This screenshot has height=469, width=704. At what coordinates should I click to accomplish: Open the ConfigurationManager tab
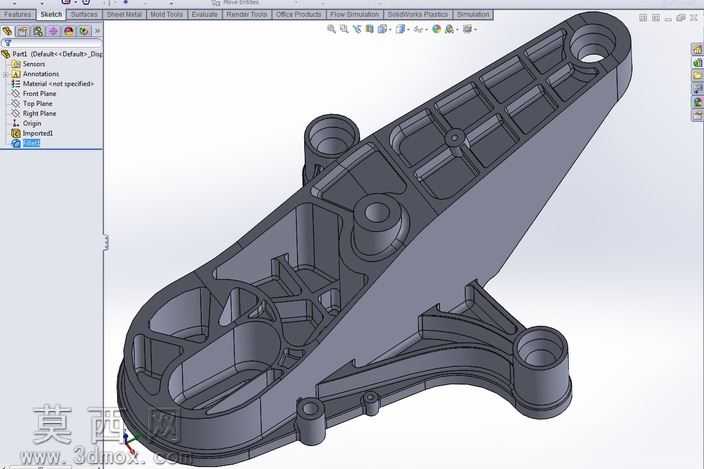point(38,31)
